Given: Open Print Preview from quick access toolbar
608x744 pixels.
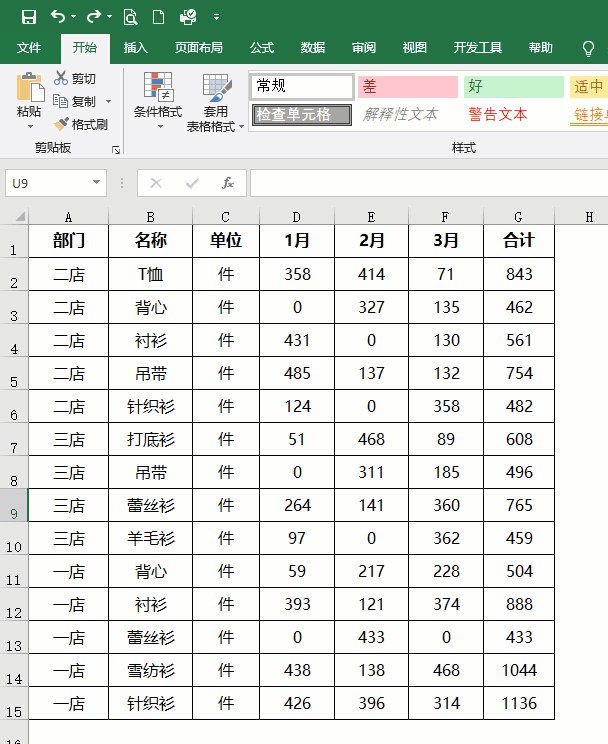Looking at the screenshot, I should coord(130,17).
